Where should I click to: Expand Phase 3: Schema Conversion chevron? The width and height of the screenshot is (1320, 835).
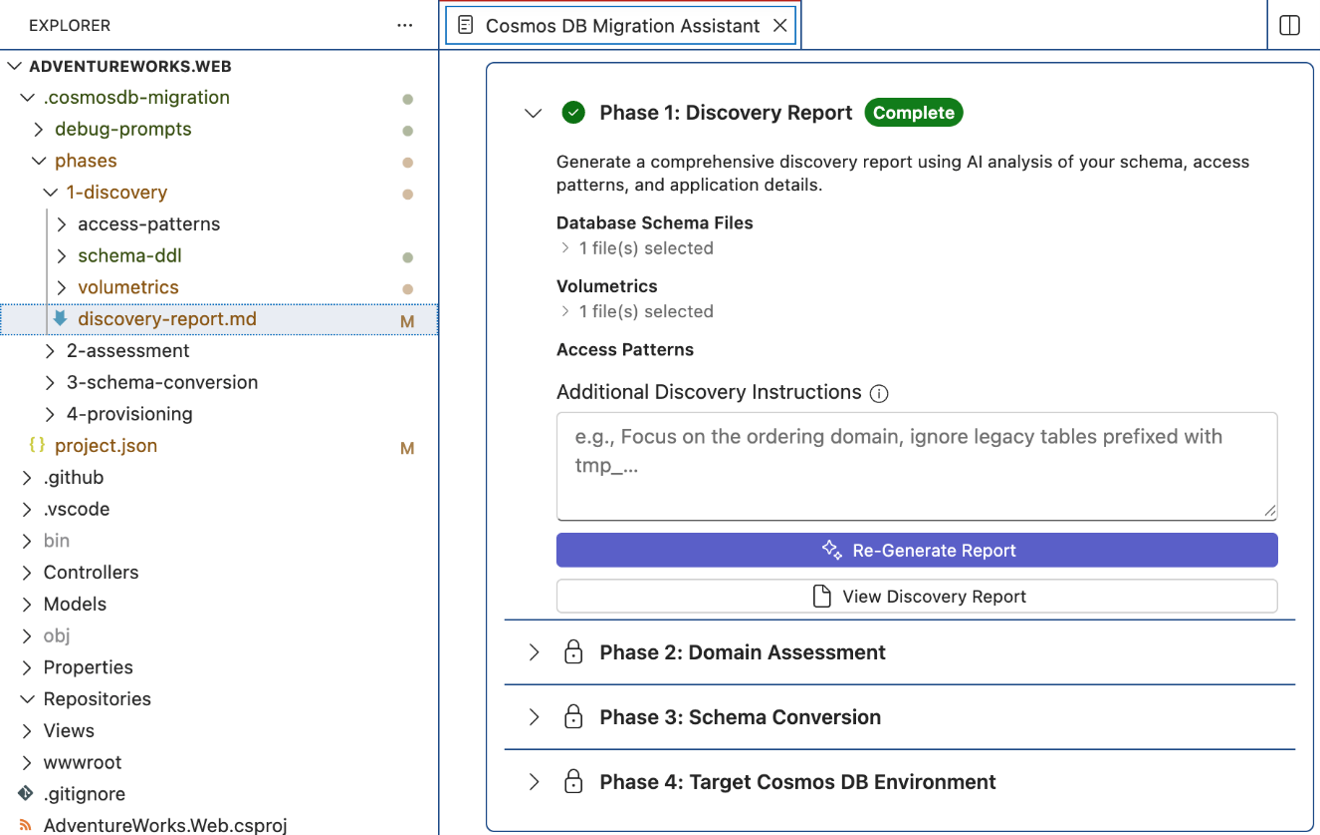click(x=534, y=717)
